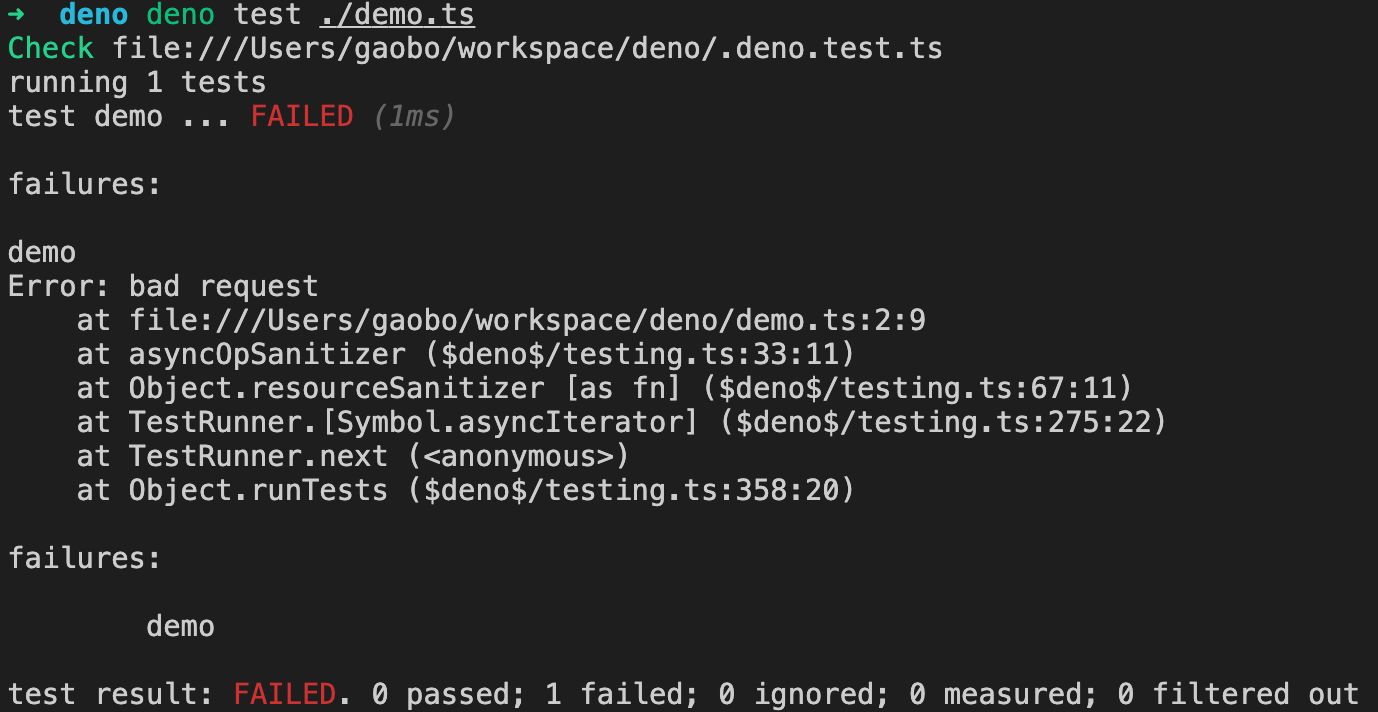Image resolution: width=1378 pixels, height=712 pixels.
Task: Click the red FAILED in test result summary
Action: [x=285, y=693]
